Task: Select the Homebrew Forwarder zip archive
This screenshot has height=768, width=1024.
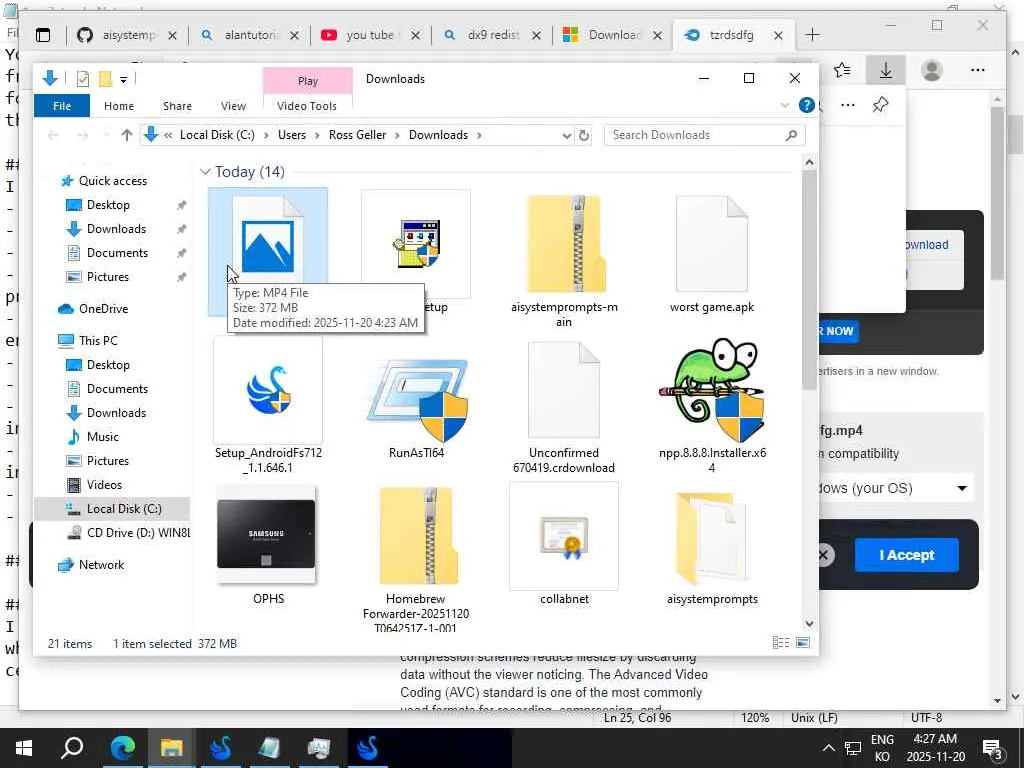Action: coord(416,556)
